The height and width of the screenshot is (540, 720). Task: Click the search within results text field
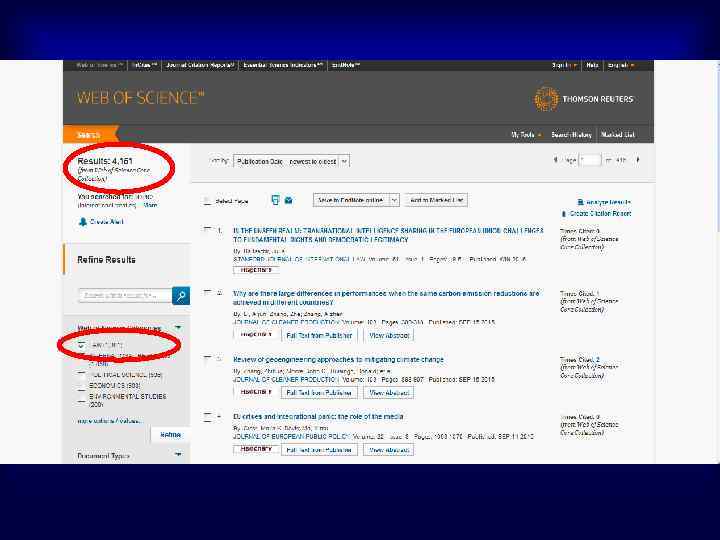(125, 295)
